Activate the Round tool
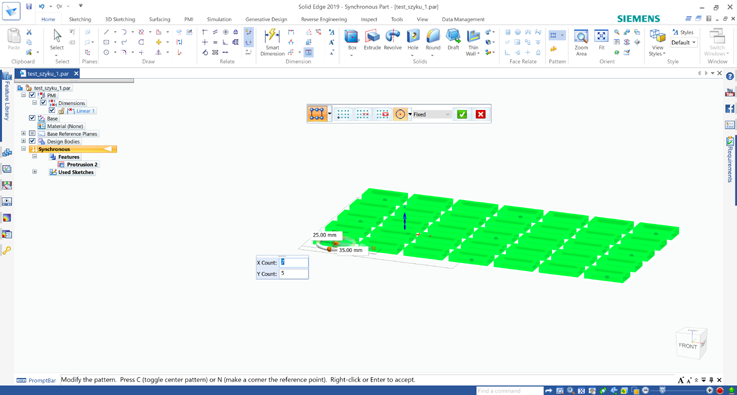 pyautogui.click(x=433, y=40)
